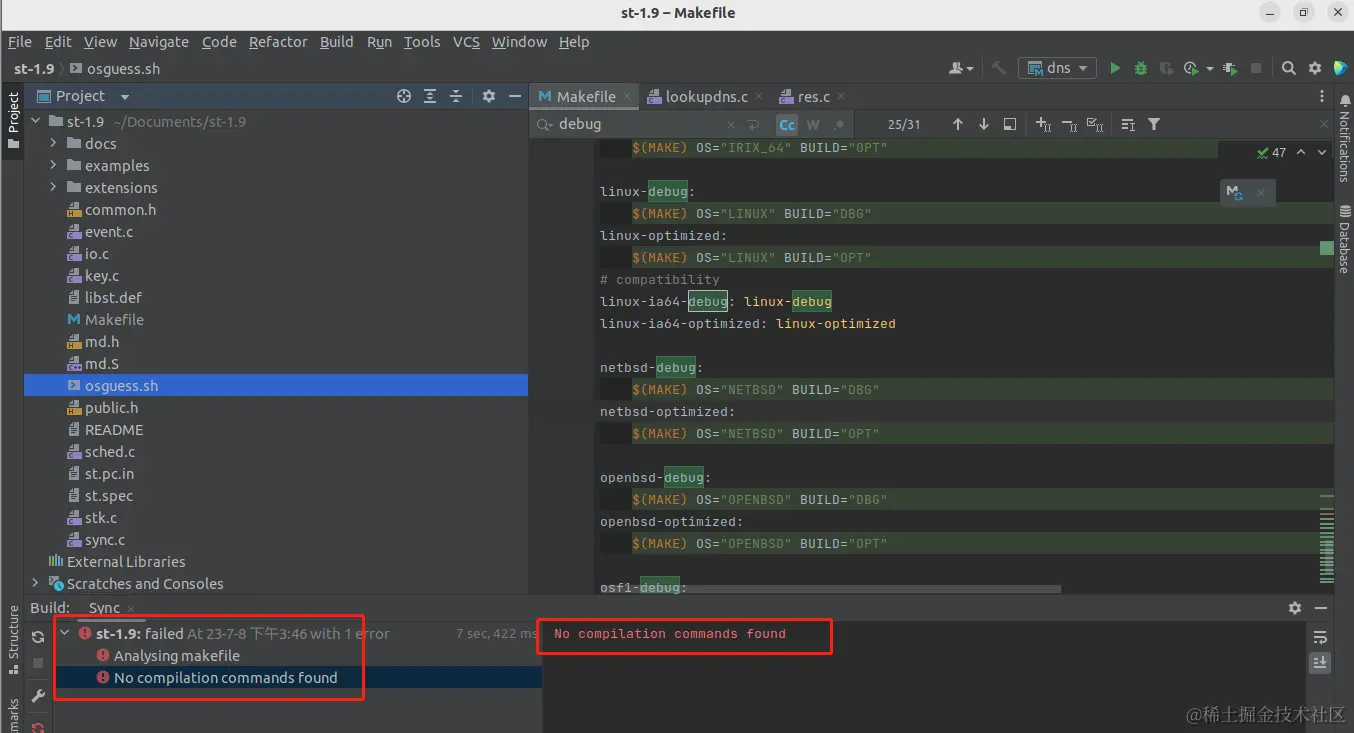Click the debug search input field
This screenshot has width=1354, height=733.
(x=638, y=124)
